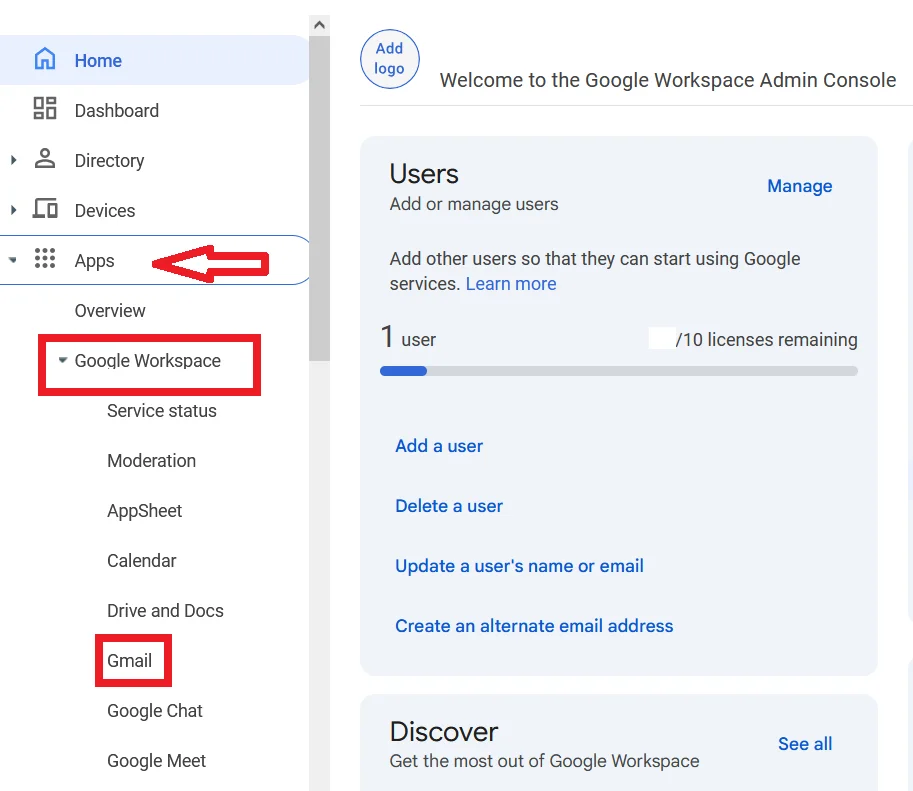Open Service status settings
The image size is (913, 791).
tap(162, 411)
